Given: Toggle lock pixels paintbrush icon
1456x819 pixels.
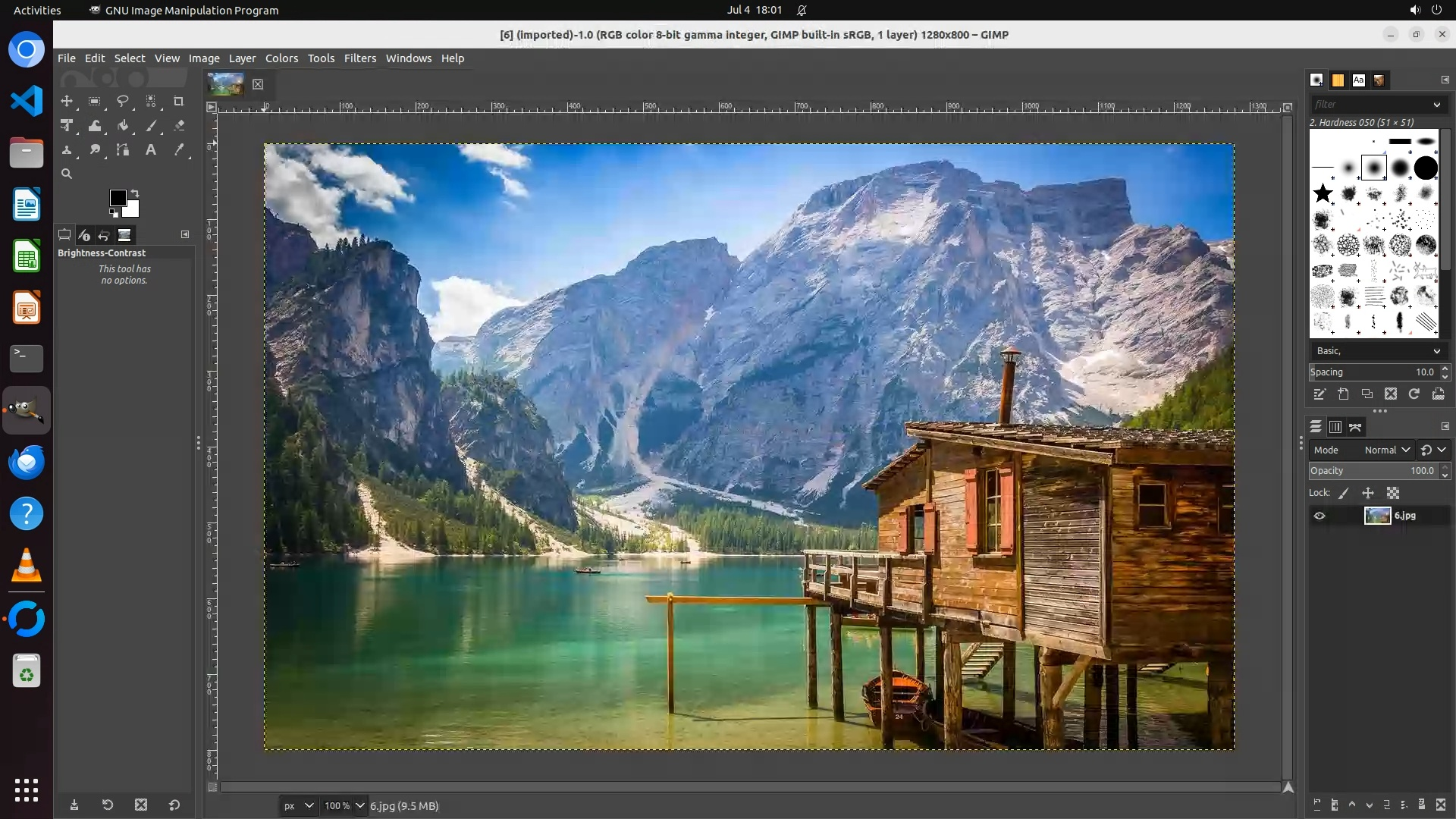Looking at the screenshot, I should (x=1344, y=493).
